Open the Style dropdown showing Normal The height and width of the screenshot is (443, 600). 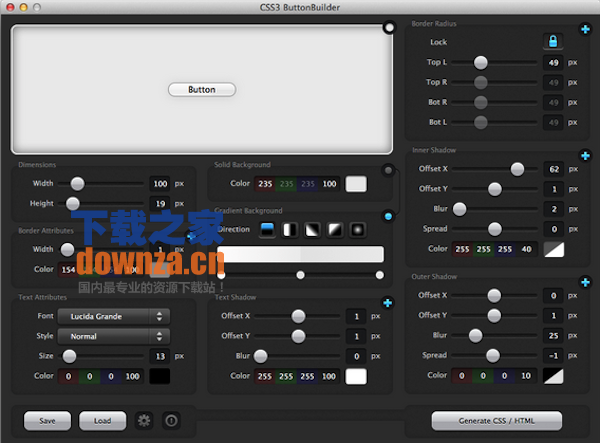point(114,336)
